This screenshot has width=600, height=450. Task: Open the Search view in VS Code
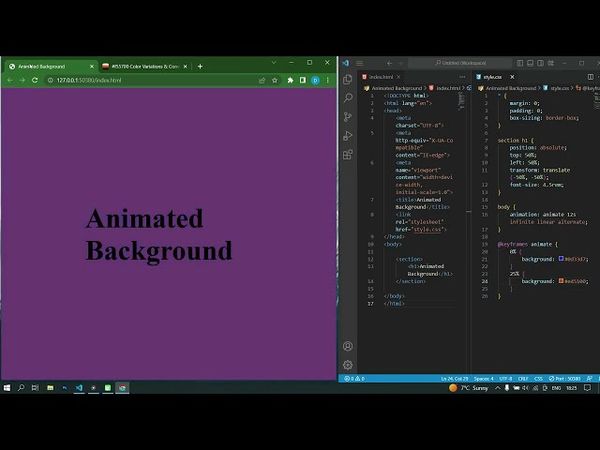(348, 98)
